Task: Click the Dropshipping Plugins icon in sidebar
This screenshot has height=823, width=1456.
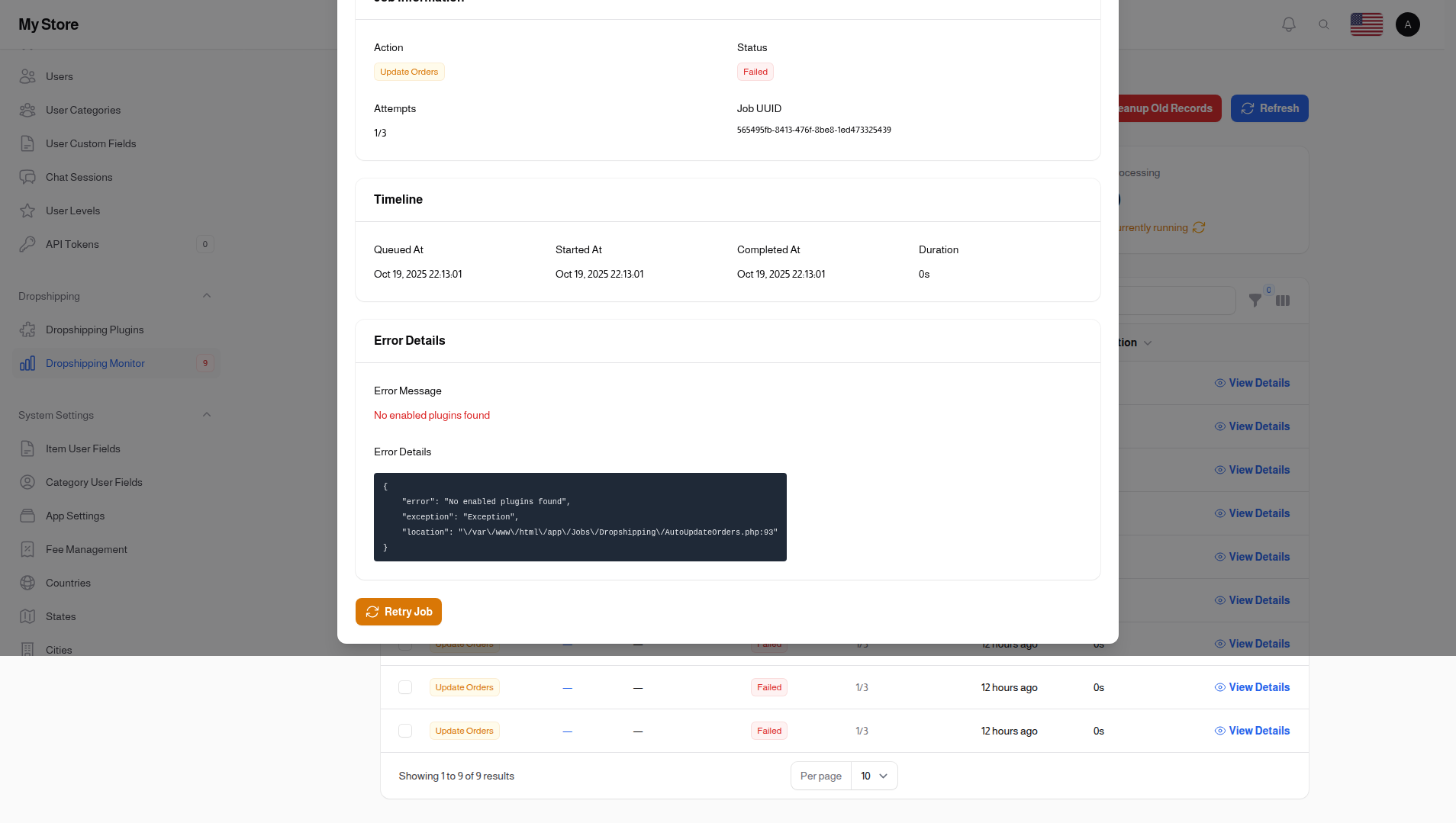Action: (x=27, y=330)
